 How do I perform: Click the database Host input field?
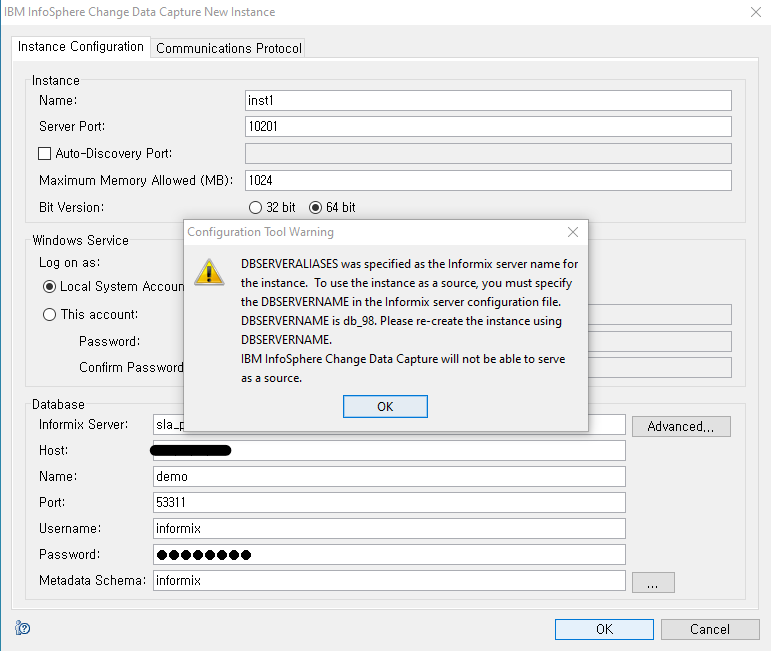pyautogui.click(x=389, y=450)
